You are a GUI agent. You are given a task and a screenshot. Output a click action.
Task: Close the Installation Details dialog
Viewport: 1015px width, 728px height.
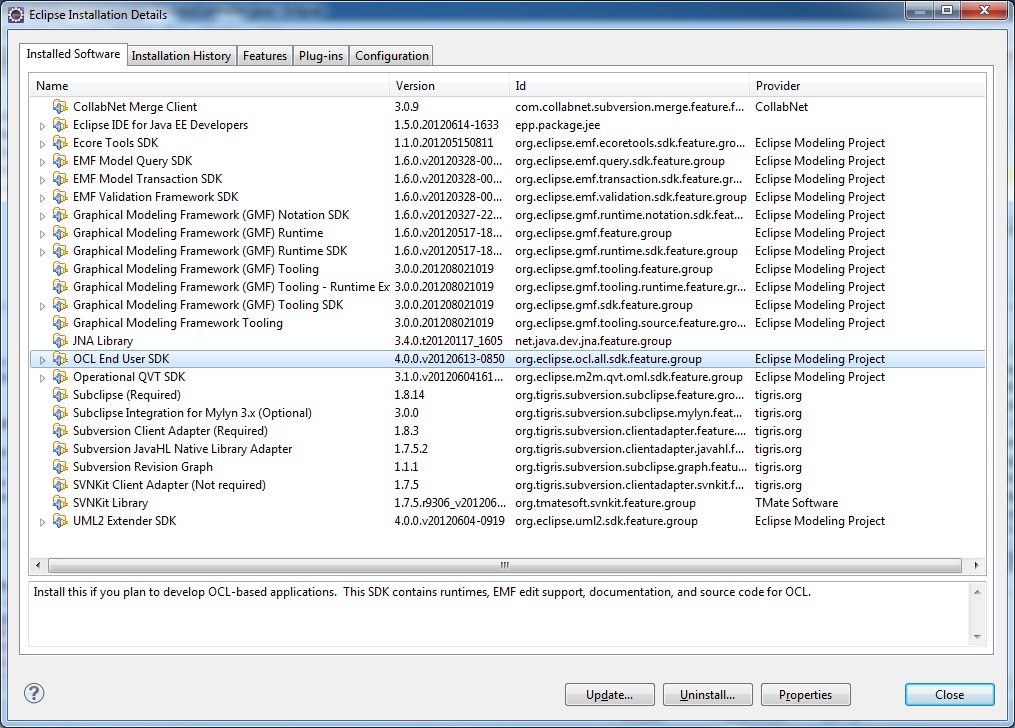click(x=950, y=694)
